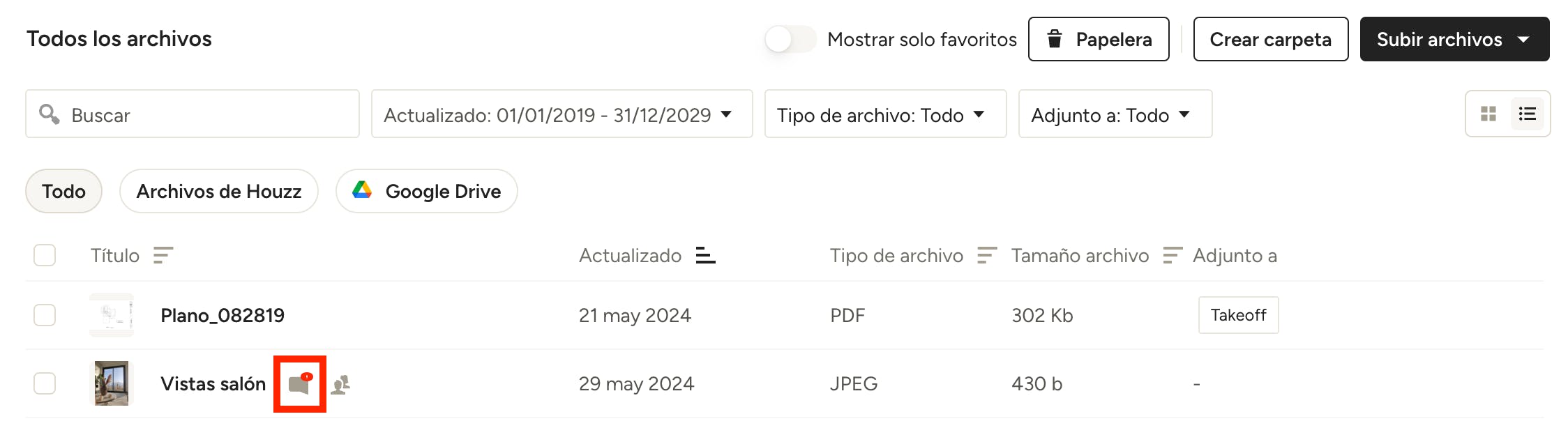The image size is (1568, 428).
Task: Switch to grid view layout
Action: pyautogui.click(x=1488, y=114)
